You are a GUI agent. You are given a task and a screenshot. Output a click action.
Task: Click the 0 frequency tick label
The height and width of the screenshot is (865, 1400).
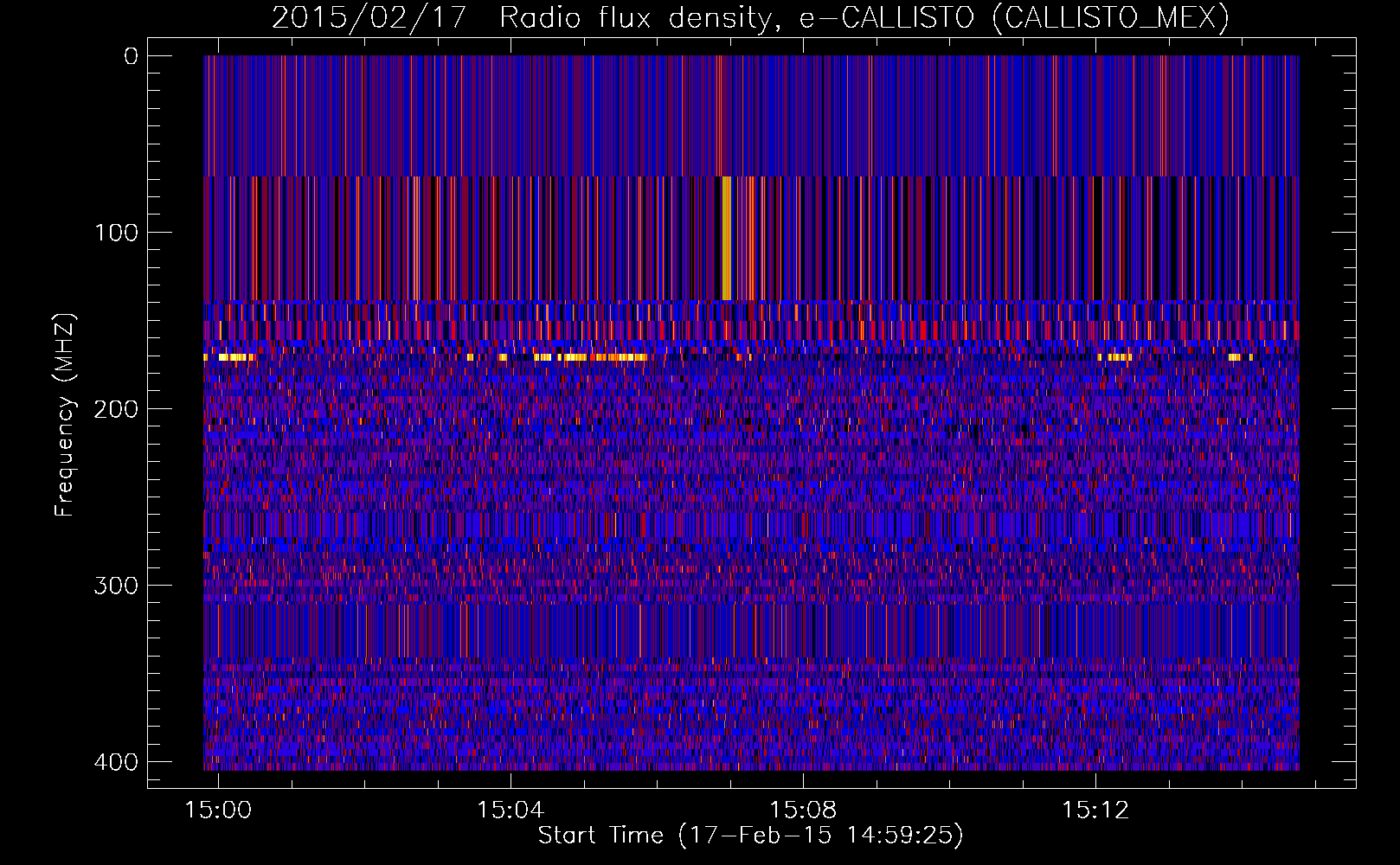(131, 56)
